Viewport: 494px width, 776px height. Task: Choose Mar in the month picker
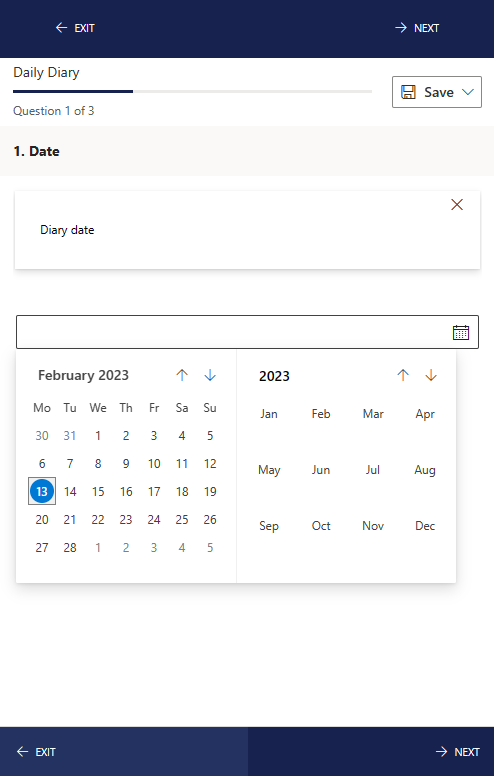[x=373, y=414]
